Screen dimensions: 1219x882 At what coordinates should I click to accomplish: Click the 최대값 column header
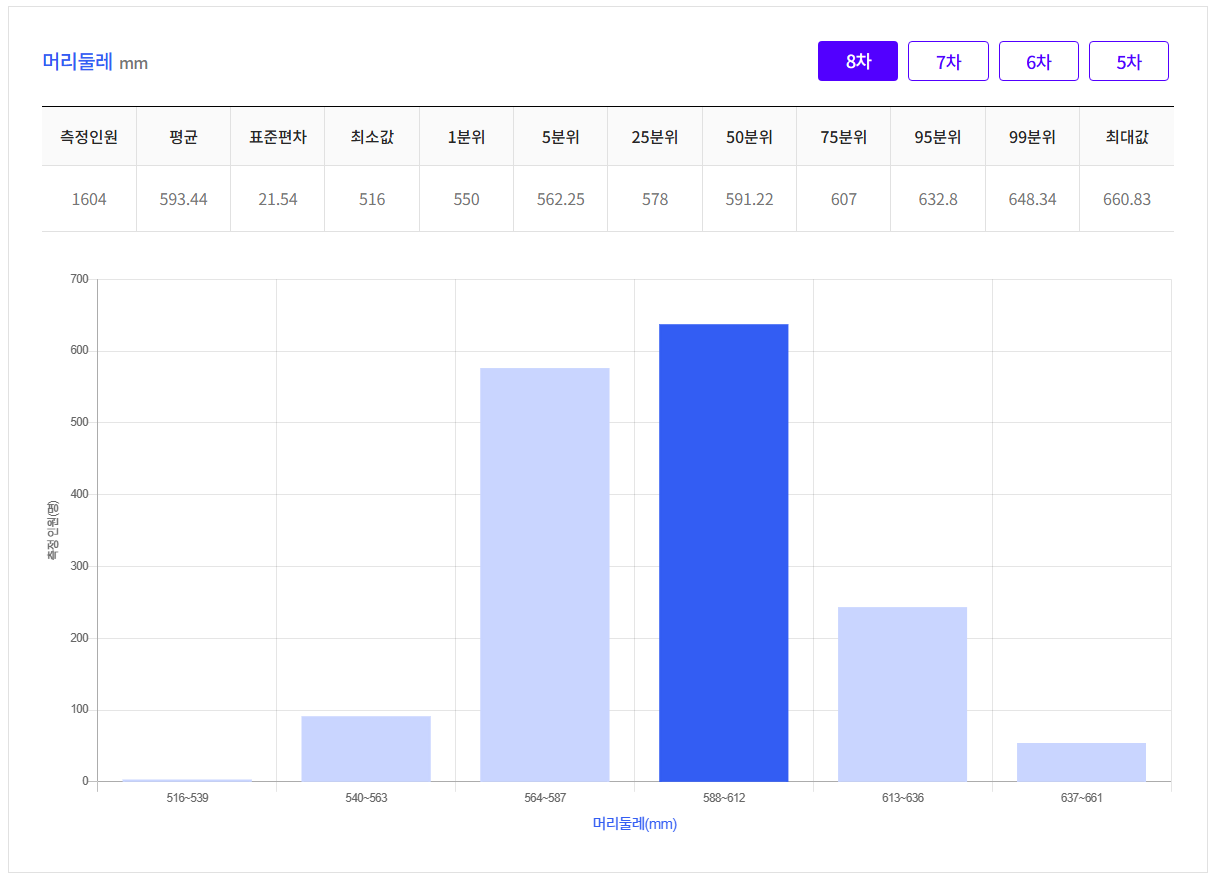(x=1127, y=137)
